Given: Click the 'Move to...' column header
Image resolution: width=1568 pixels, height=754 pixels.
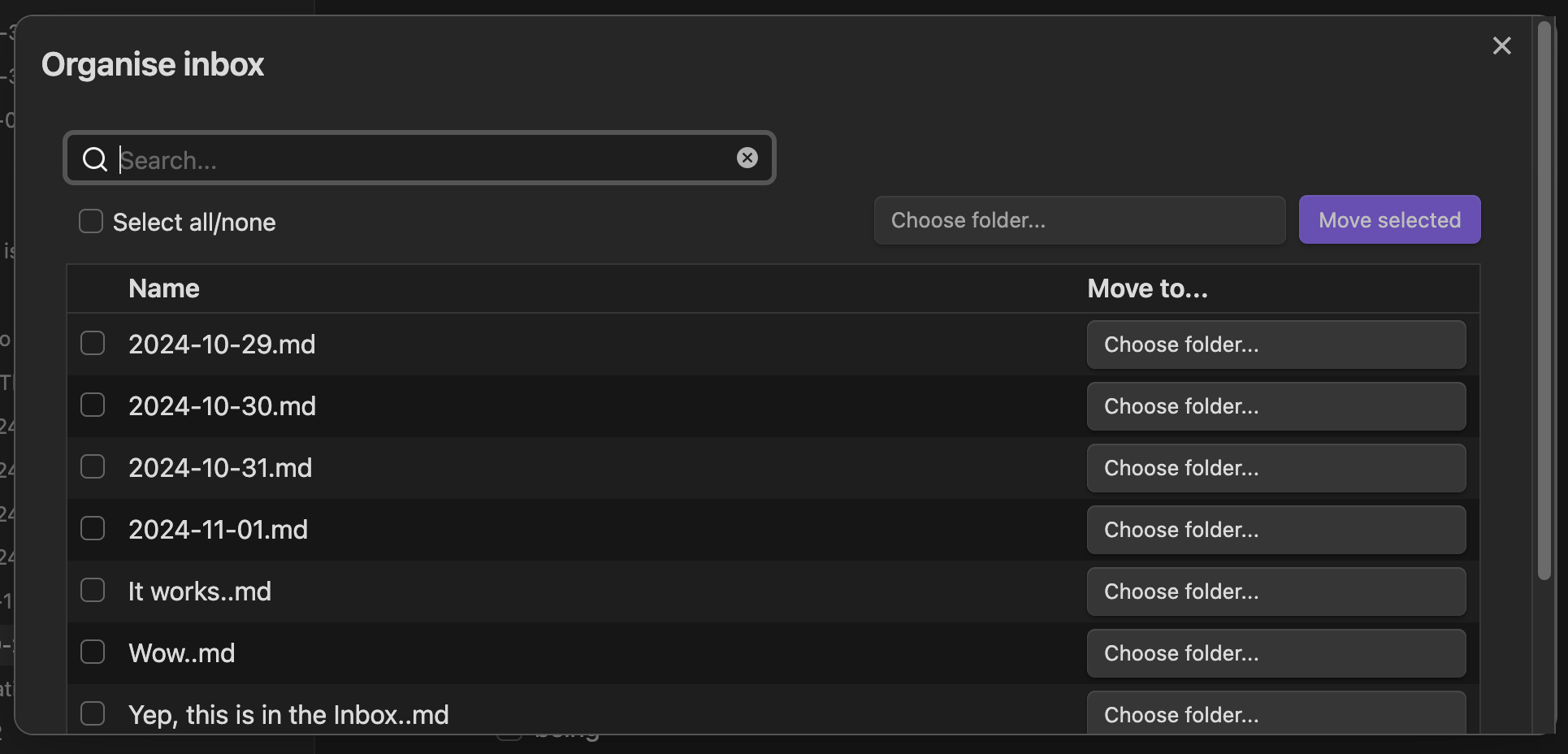Looking at the screenshot, I should 1147,288.
